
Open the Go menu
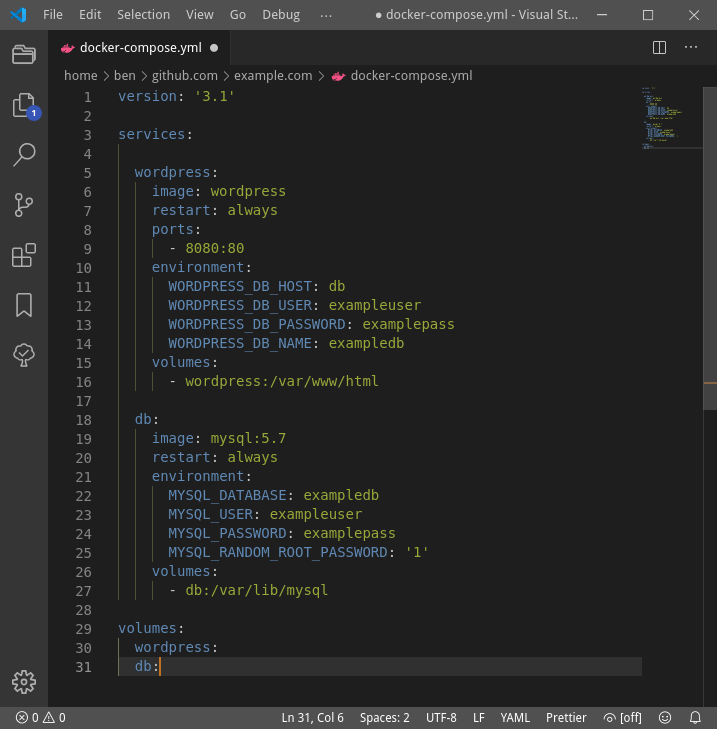tap(238, 15)
